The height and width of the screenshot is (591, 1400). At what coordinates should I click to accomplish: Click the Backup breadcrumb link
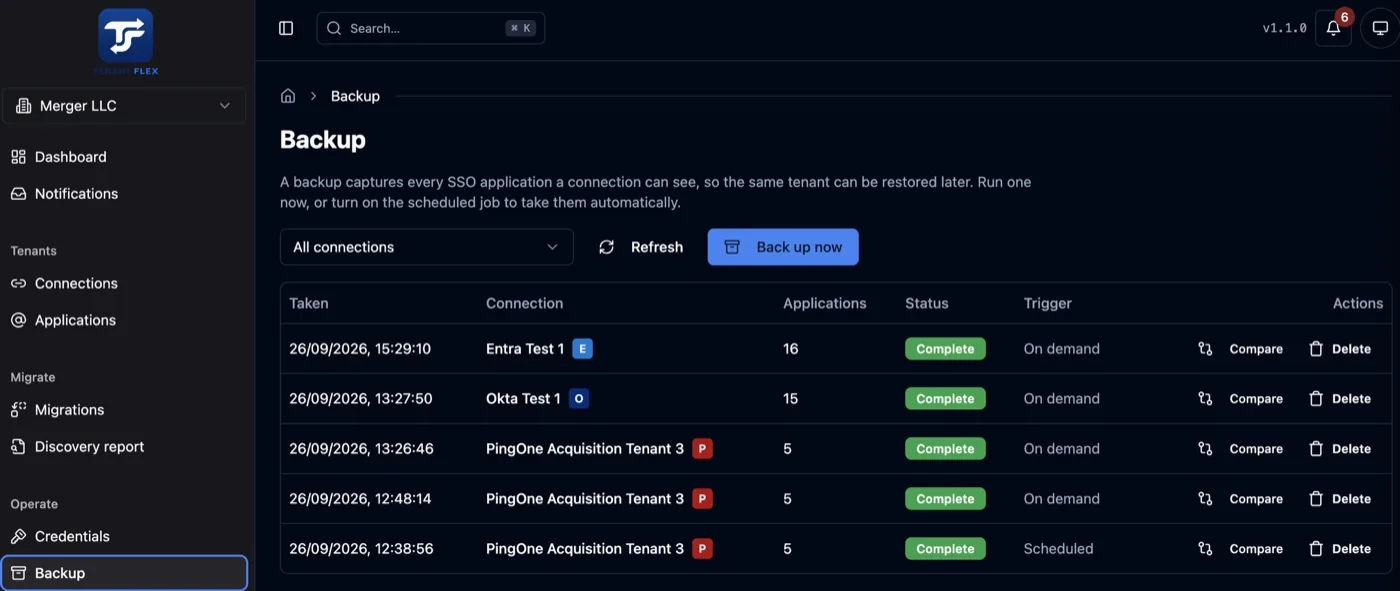355,96
